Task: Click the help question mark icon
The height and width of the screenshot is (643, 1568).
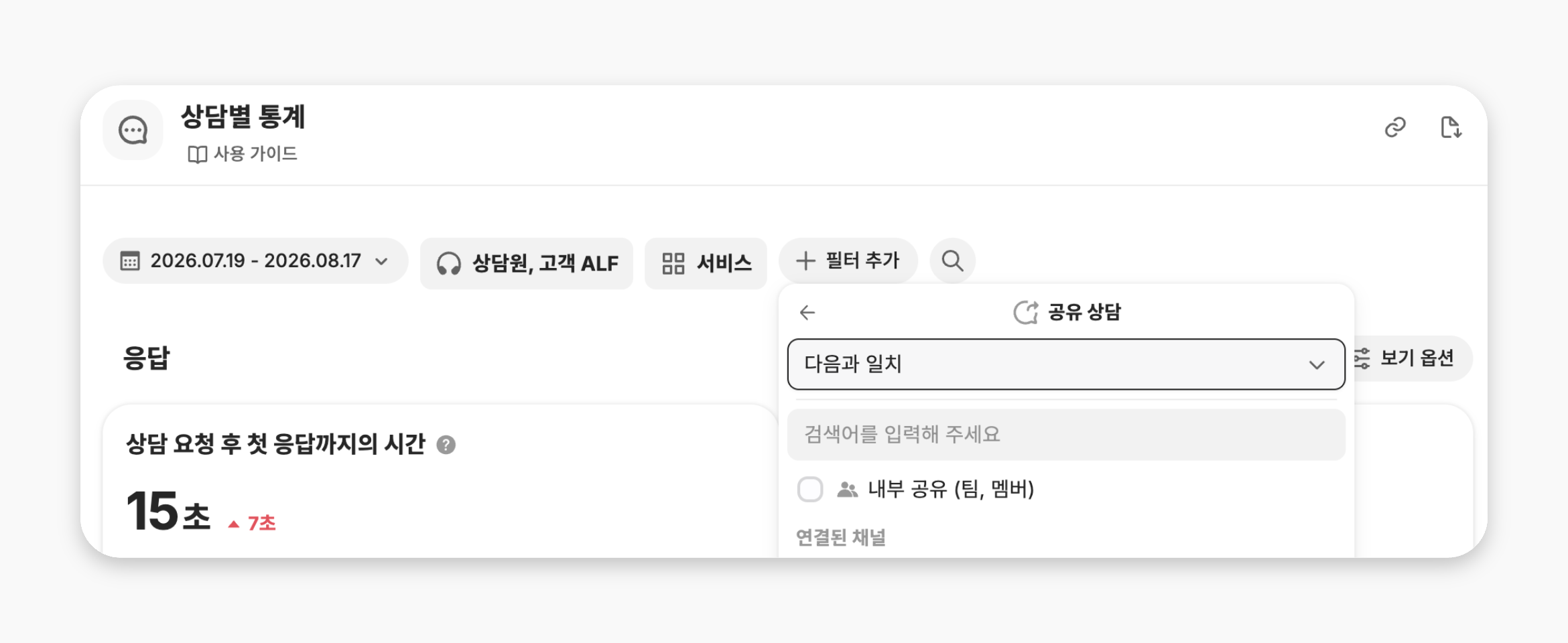Action: (446, 445)
